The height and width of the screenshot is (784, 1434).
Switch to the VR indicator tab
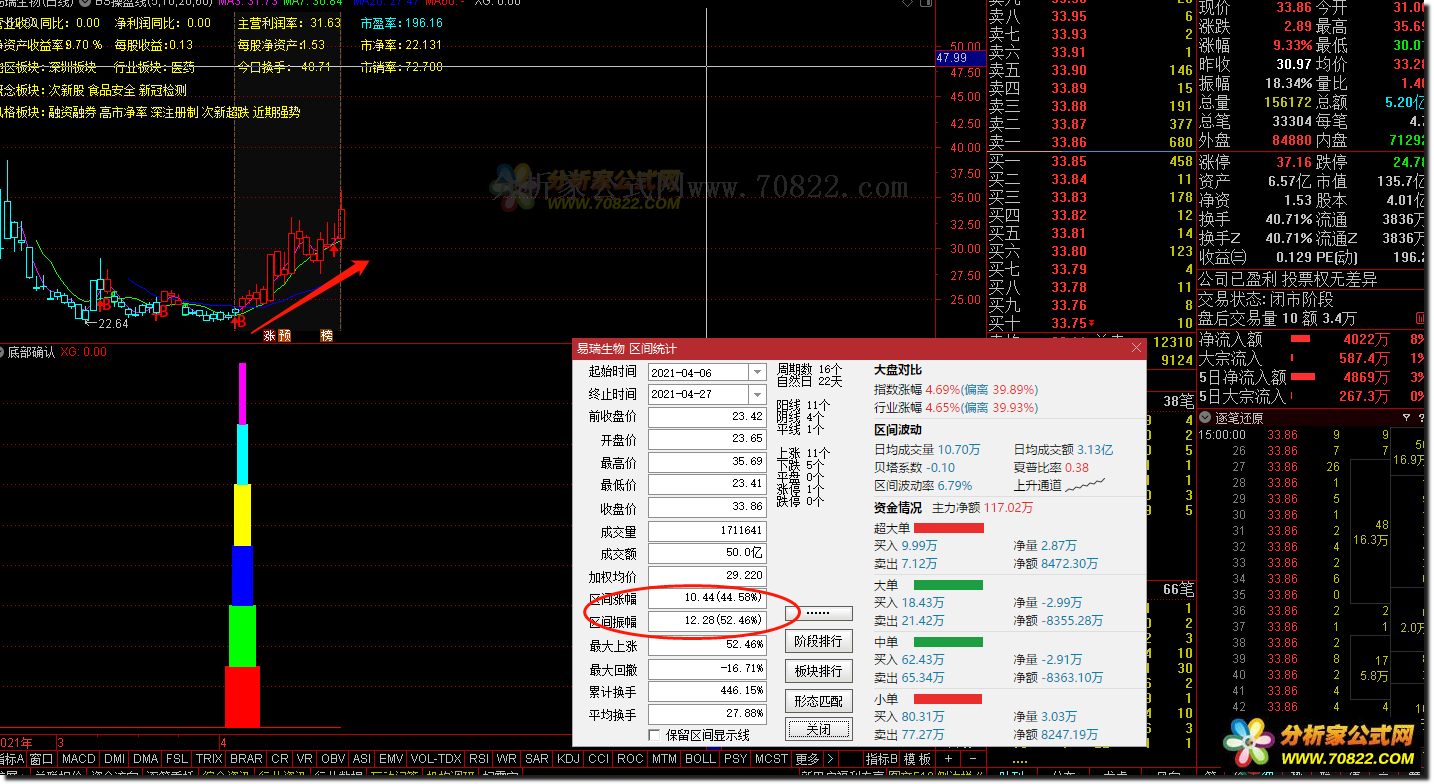[304, 759]
